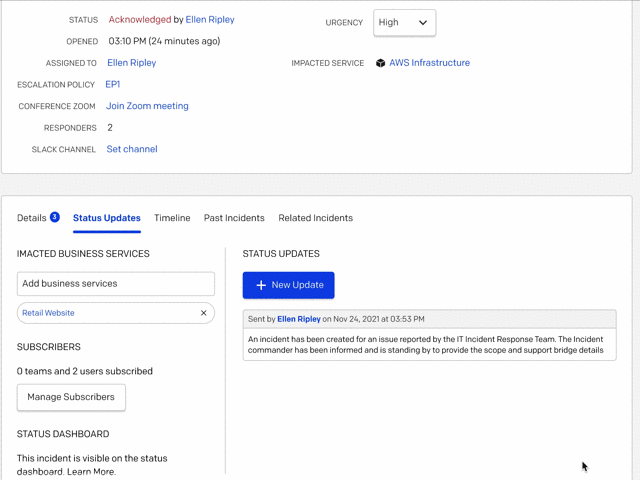Click the plus icon in New Update

(261, 285)
